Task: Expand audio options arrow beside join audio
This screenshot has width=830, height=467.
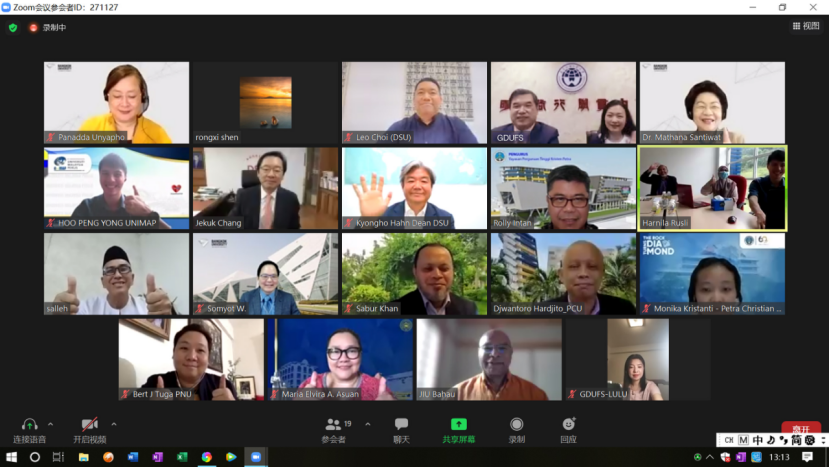Action: (x=51, y=424)
